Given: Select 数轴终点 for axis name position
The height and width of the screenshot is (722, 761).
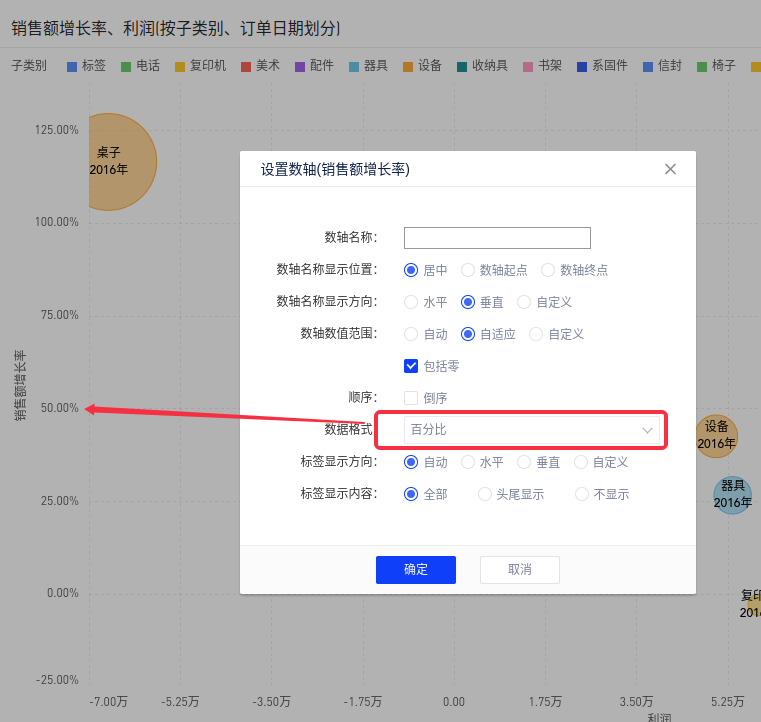Looking at the screenshot, I should [548, 270].
